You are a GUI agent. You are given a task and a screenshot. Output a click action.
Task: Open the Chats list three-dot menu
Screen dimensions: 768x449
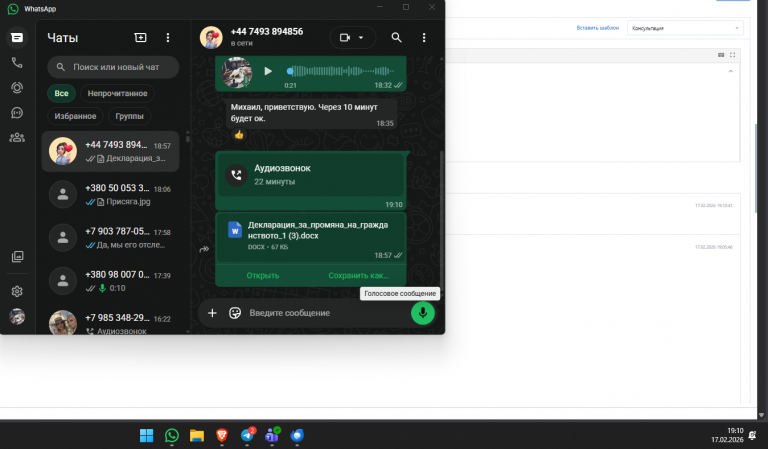coord(168,38)
